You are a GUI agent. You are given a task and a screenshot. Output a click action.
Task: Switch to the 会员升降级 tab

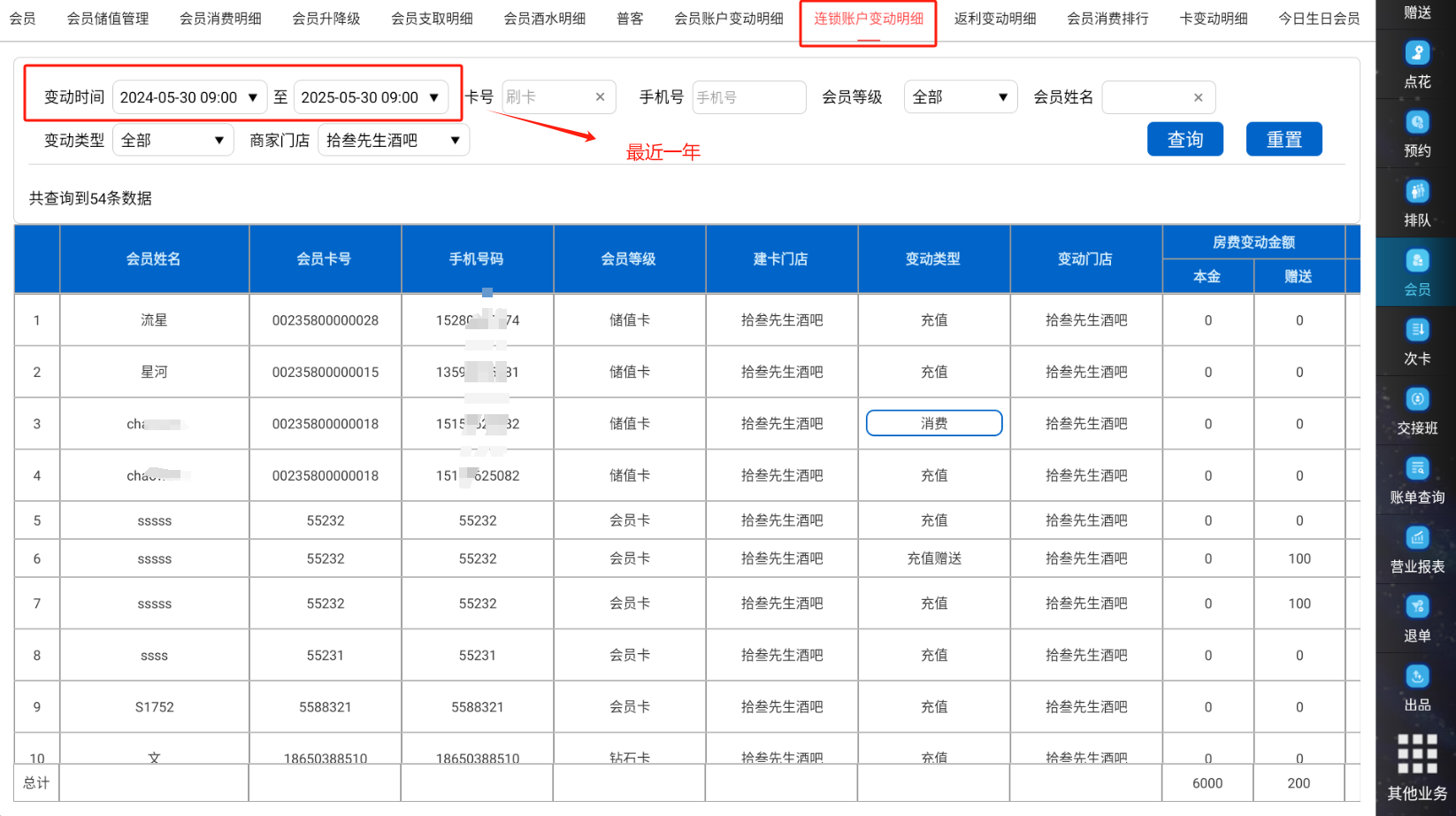[326, 19]
